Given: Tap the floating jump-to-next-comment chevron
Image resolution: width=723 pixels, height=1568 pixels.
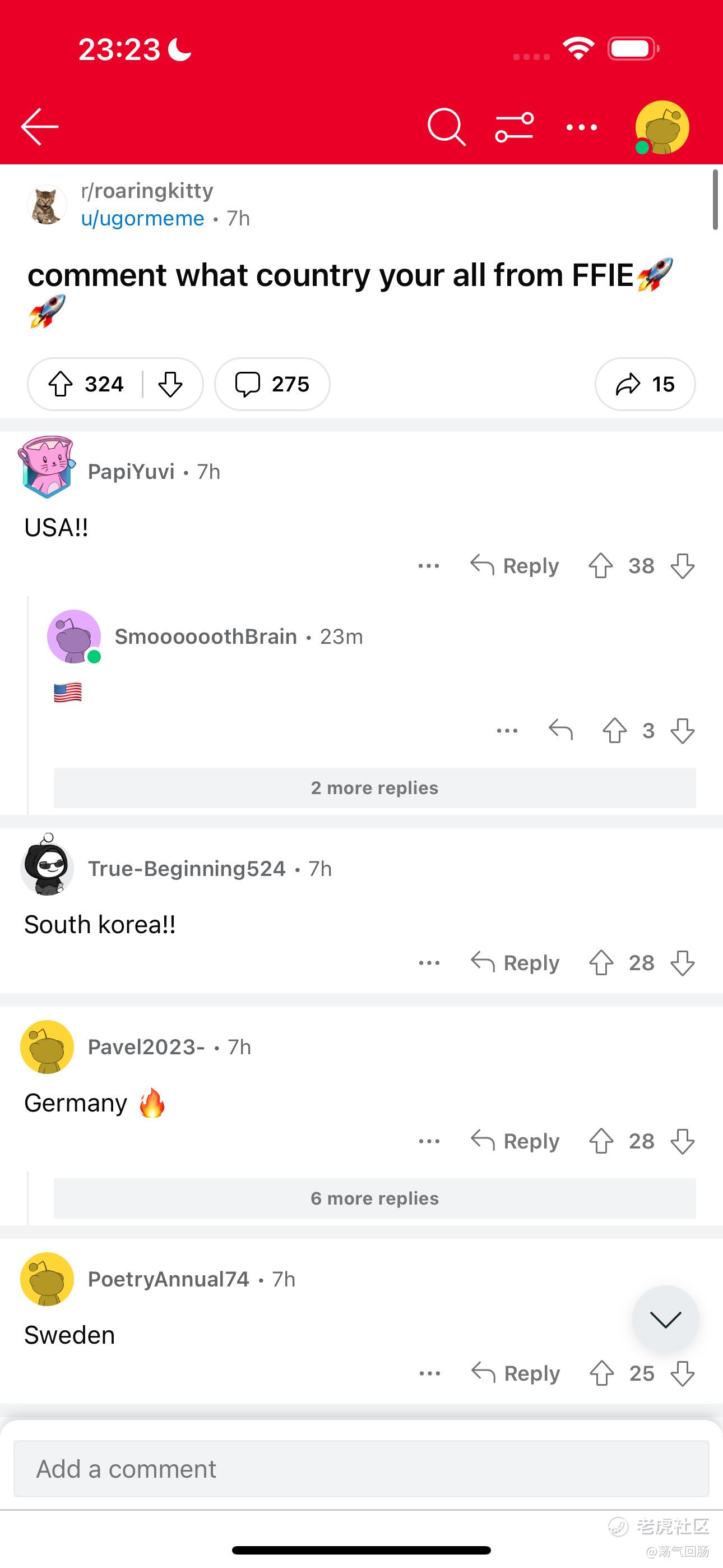Looking at the screenshot, I should coord(665,1319).
